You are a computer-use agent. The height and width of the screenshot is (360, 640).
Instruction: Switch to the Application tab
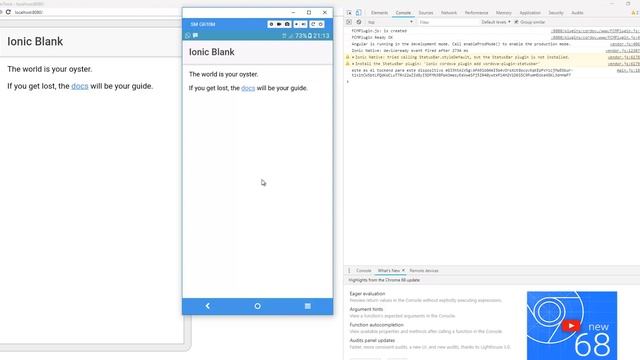coord(530,13)
